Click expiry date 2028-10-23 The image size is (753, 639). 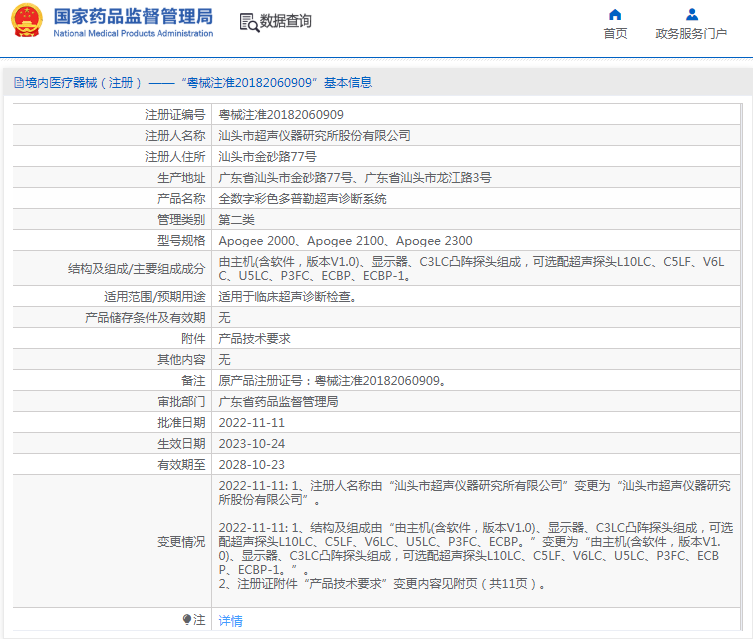tap(252, 465)
